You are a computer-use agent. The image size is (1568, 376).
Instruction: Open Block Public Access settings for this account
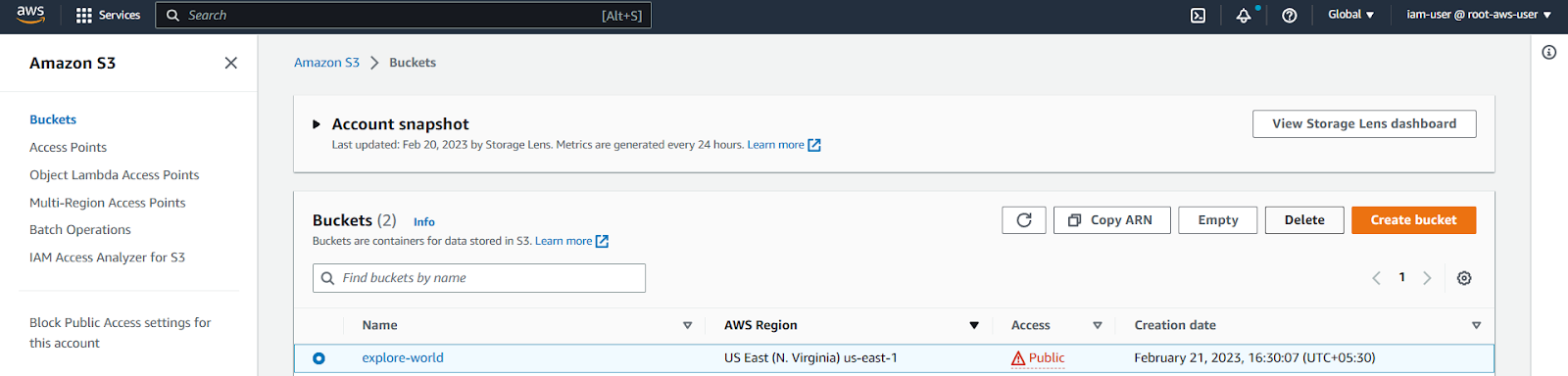click(120, 333)
